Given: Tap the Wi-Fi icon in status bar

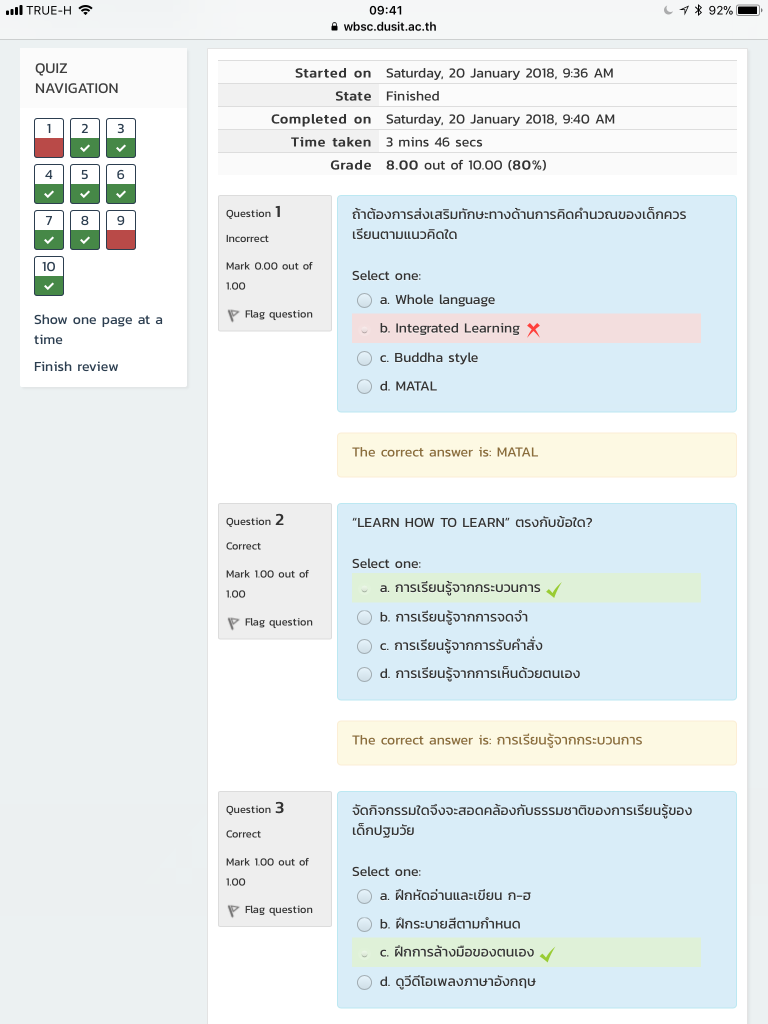Looking at the screenshot, I should pos(85,10).
